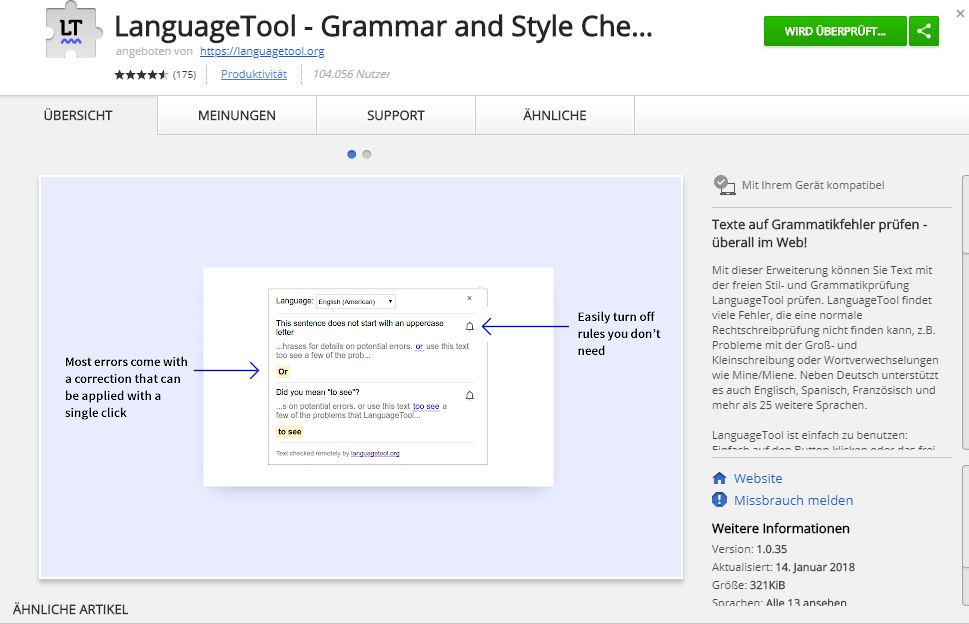The height and width of the screenshot is (624, 969).
Task: Click the version number 1.0.35
Action: (x=771, y=549)
